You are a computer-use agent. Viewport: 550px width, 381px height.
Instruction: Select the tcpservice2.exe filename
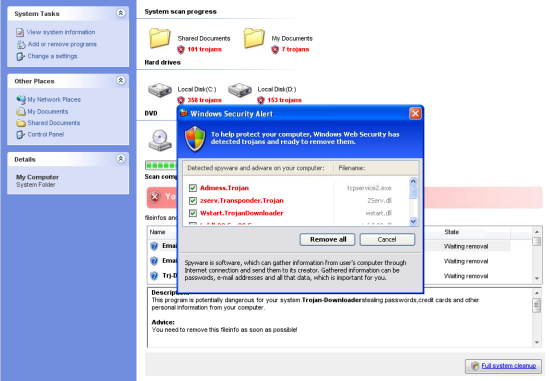[369, 188]
